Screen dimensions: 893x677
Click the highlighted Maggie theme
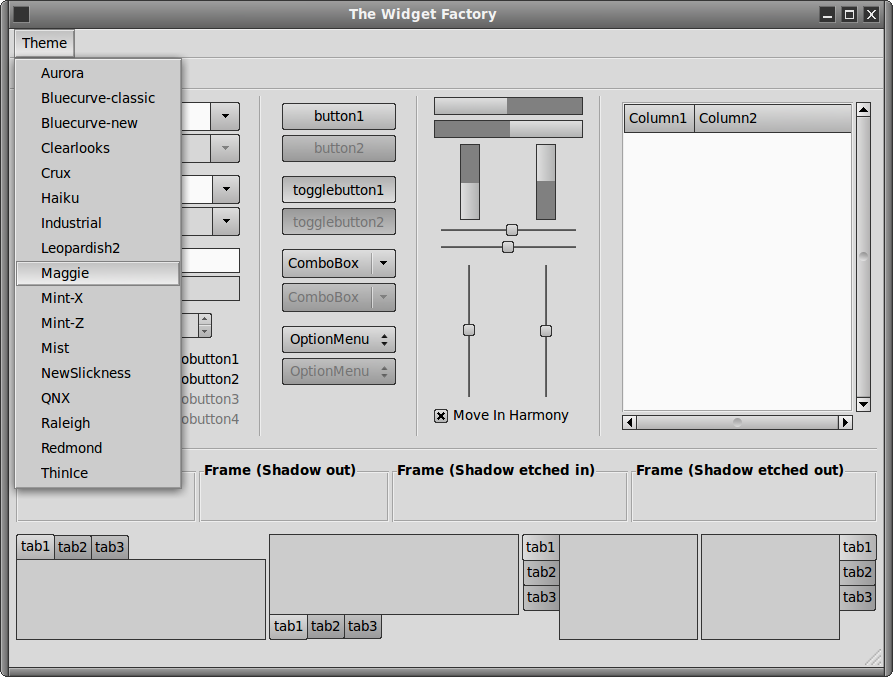click(x=98, y=273)
